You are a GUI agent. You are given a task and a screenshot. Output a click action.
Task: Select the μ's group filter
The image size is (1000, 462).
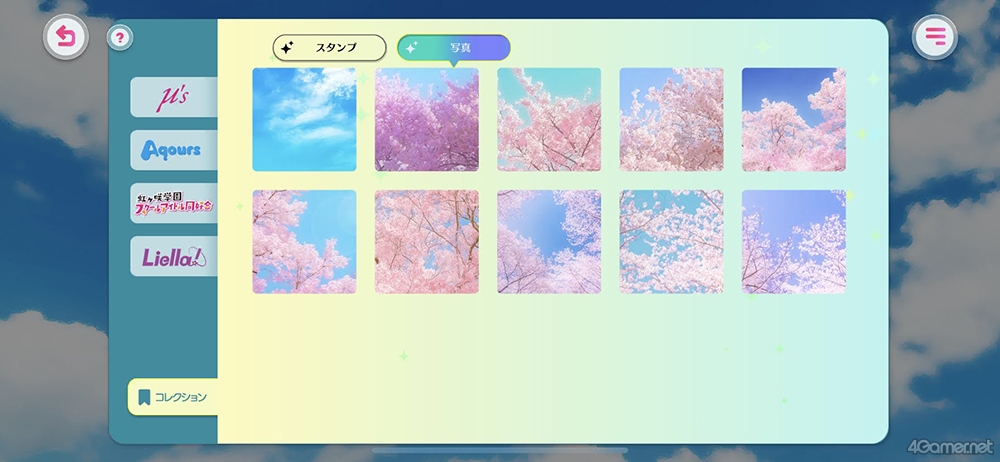(173, 97)
